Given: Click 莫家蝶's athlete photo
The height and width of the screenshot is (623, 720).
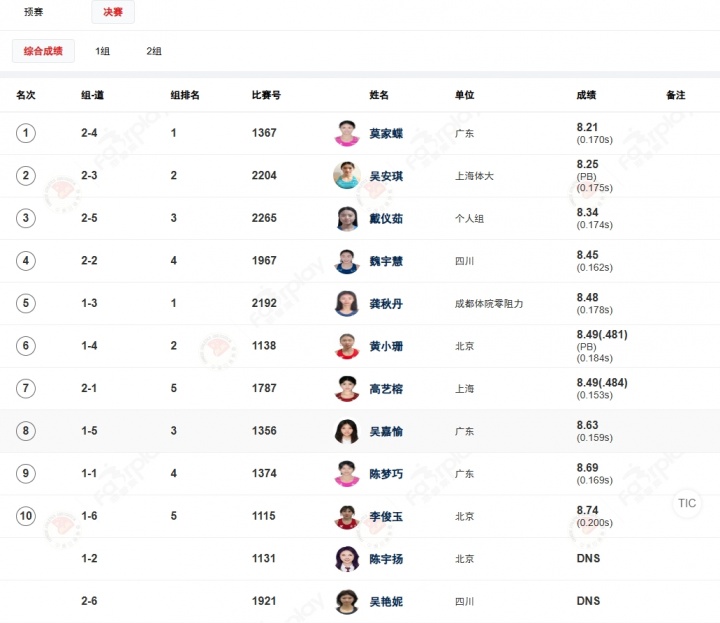Looking at the screenshot, I should (347, 133).
